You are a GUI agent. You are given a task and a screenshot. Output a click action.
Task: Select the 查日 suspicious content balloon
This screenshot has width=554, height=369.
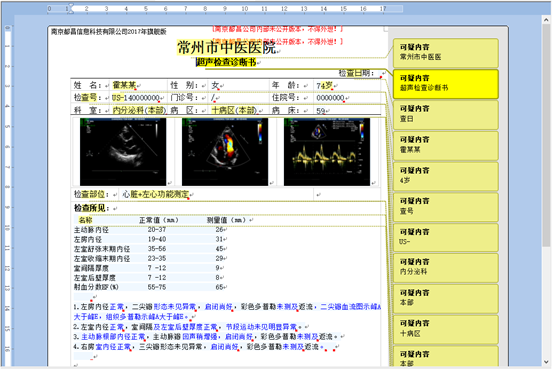(x=446, y=115)
